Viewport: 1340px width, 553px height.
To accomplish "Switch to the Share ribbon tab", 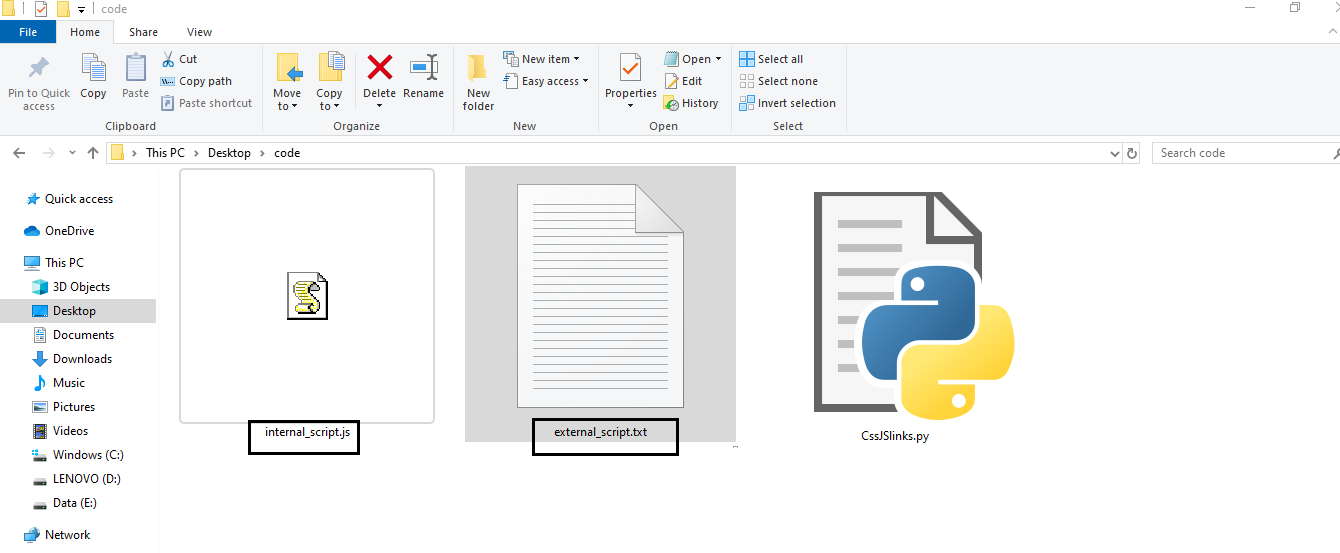I will click(x=143, y=32).
